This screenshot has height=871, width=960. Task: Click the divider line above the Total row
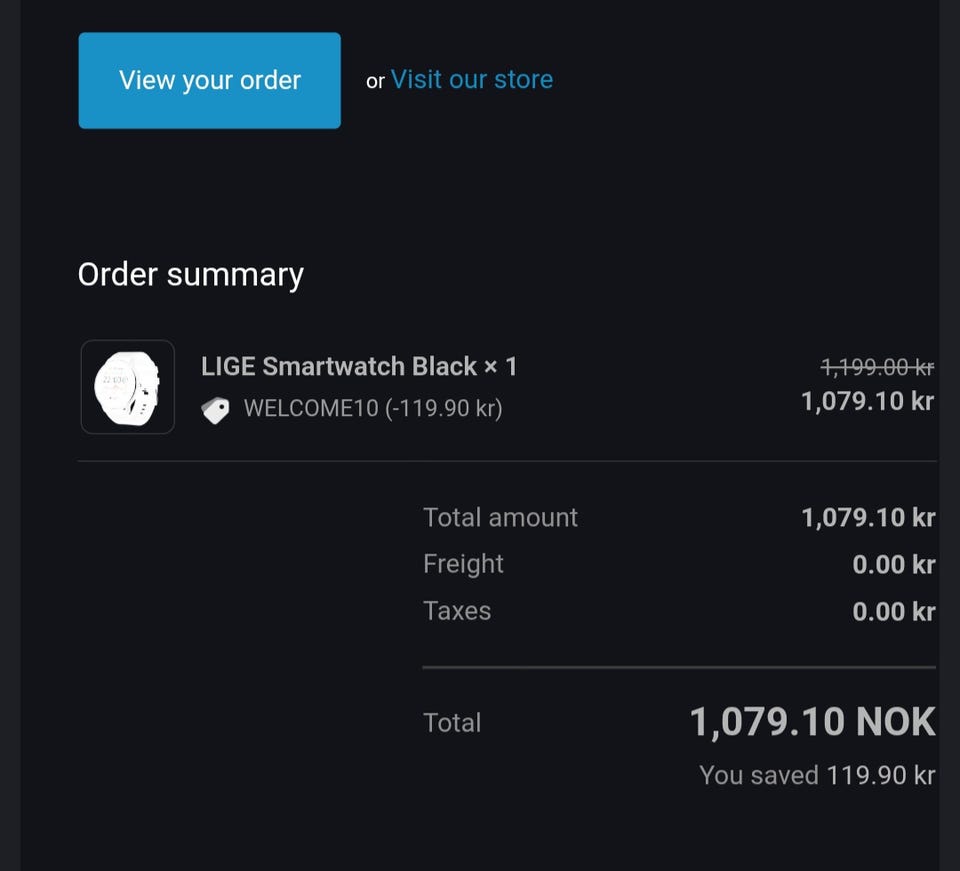[x=679, y=667]
